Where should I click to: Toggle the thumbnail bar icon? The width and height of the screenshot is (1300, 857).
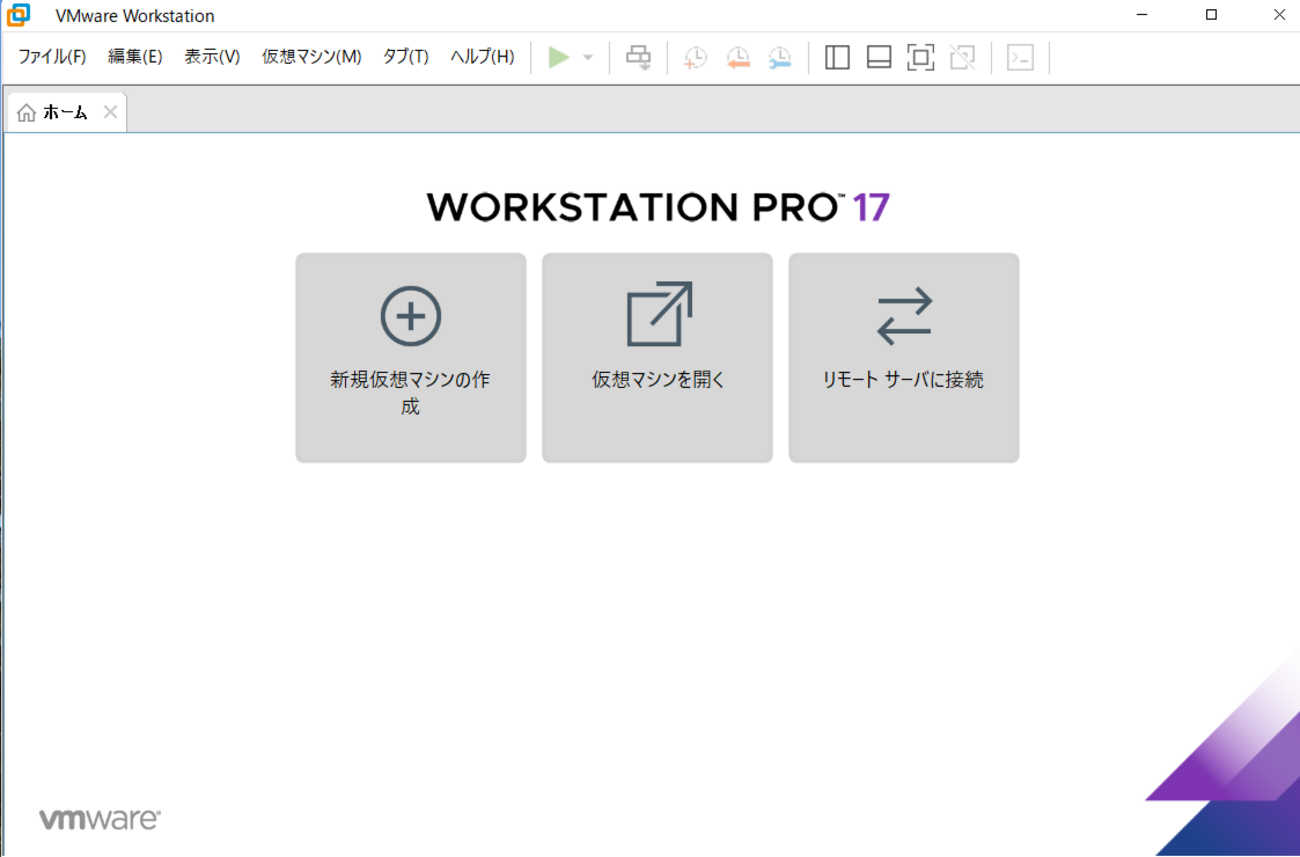879,58
